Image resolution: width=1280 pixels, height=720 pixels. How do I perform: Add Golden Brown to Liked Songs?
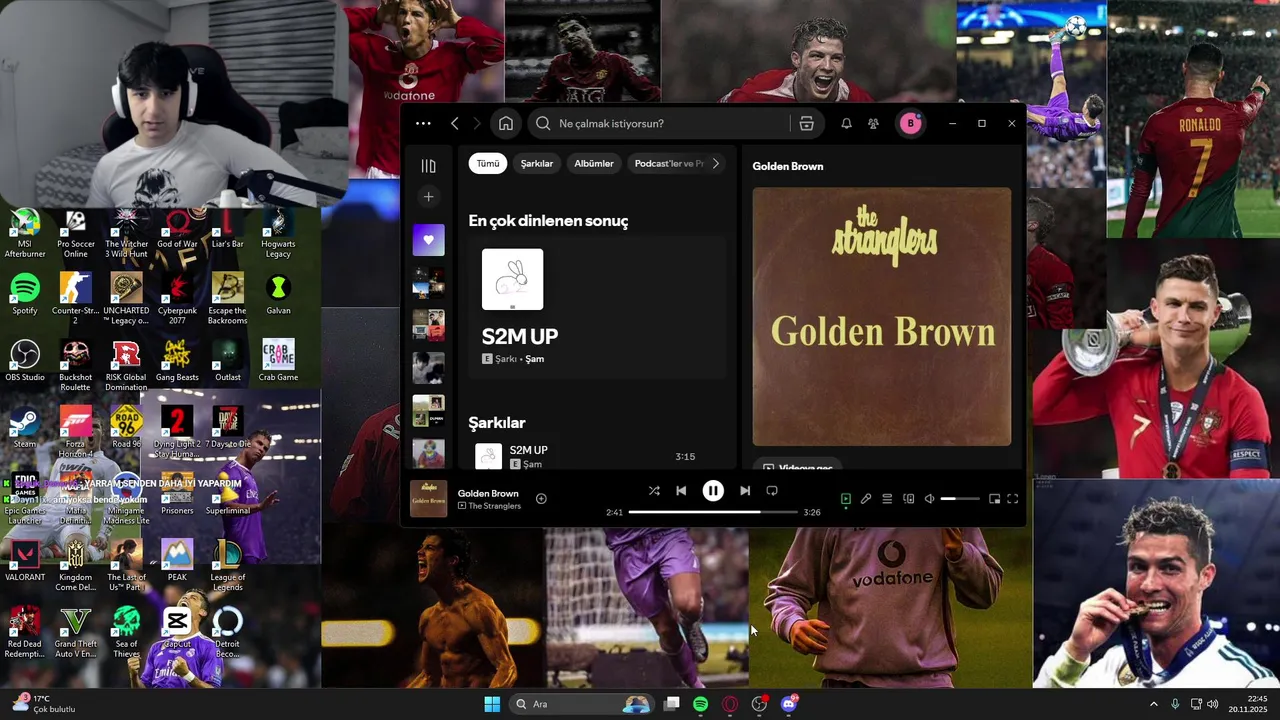541,498
